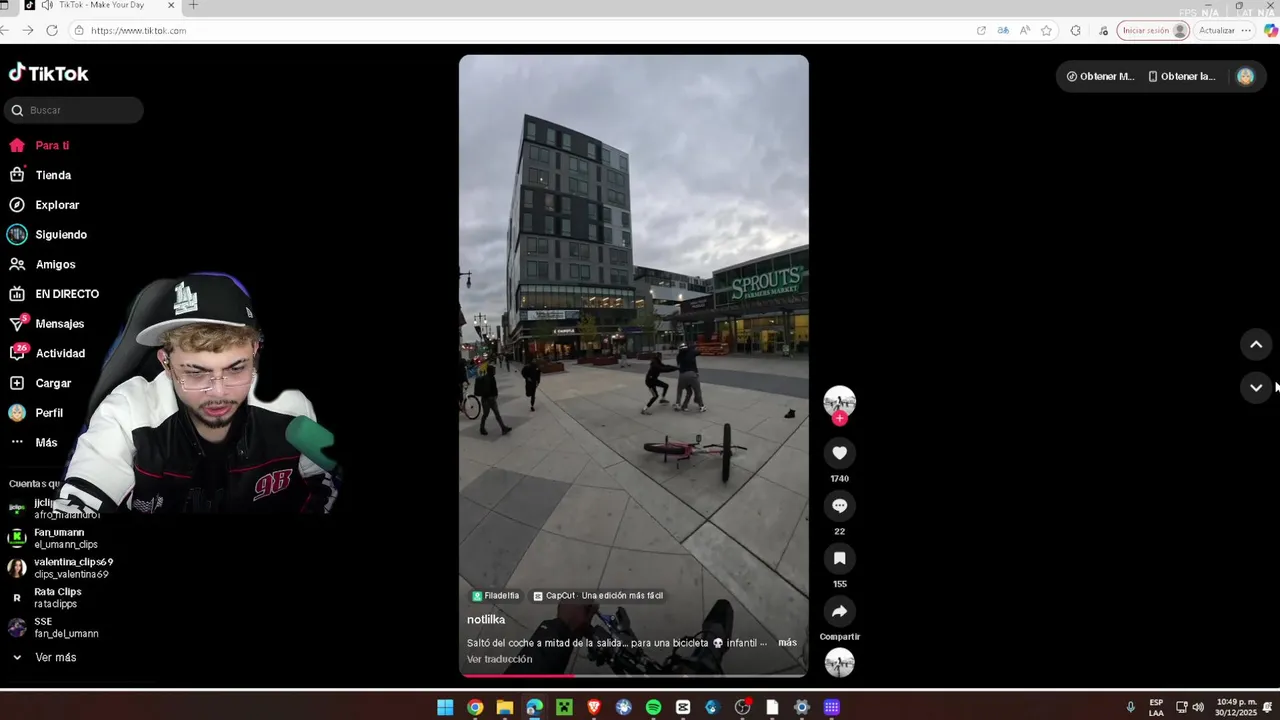
Task: Click the TikTok logo
Action: (49, 73)
